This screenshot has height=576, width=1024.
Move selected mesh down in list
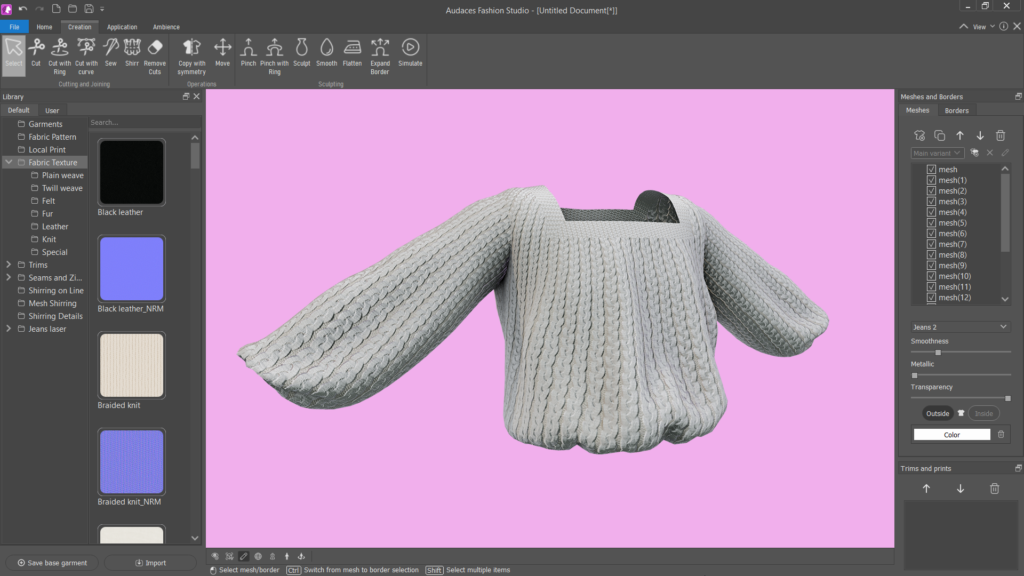(980, 136)
